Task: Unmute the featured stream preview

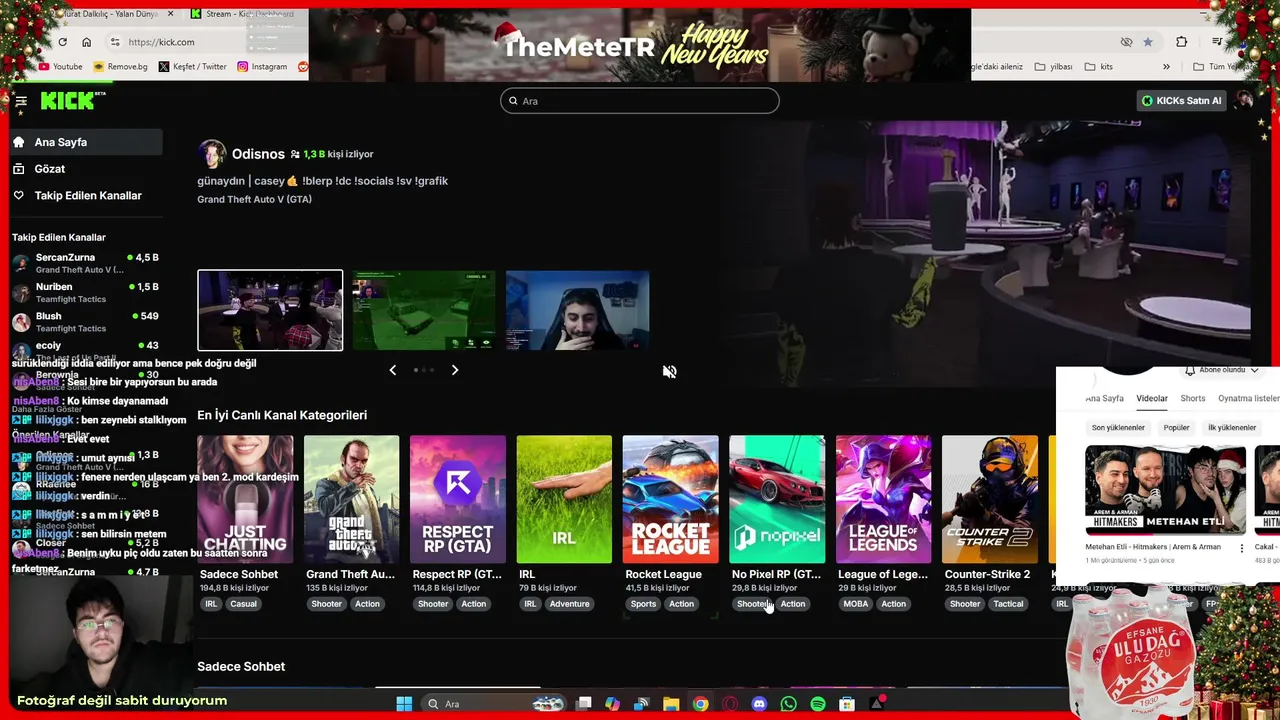Action: tap(669, 371)
